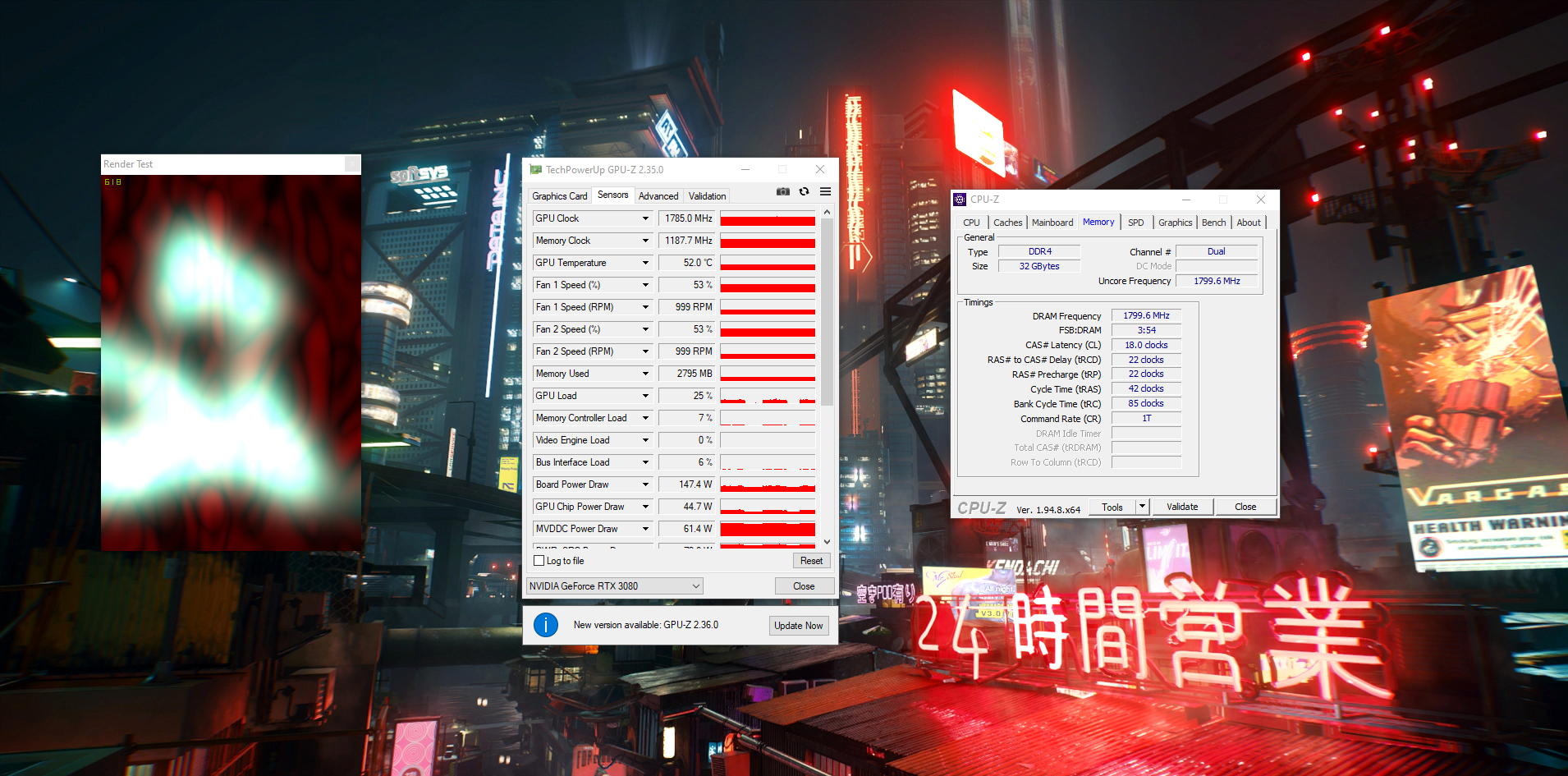Screen dimensions: 1568x776
Task: Open the MVDDC Power Draw dropdown
Action: (645, 529)
